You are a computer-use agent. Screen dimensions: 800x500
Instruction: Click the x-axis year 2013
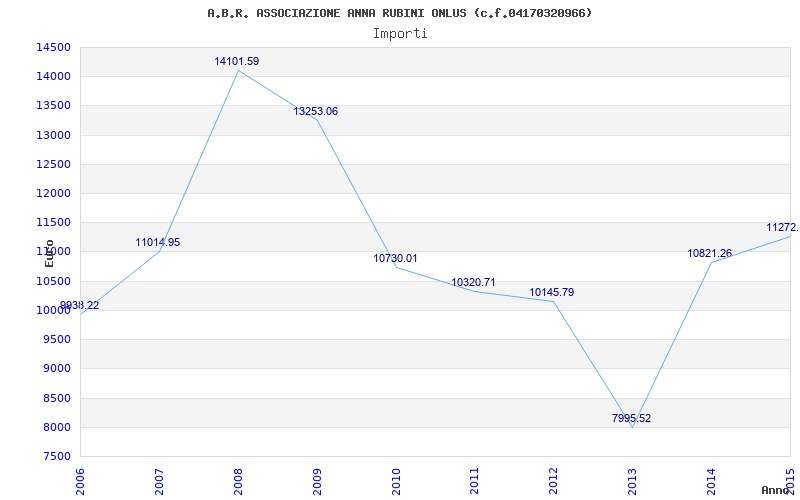632,481
